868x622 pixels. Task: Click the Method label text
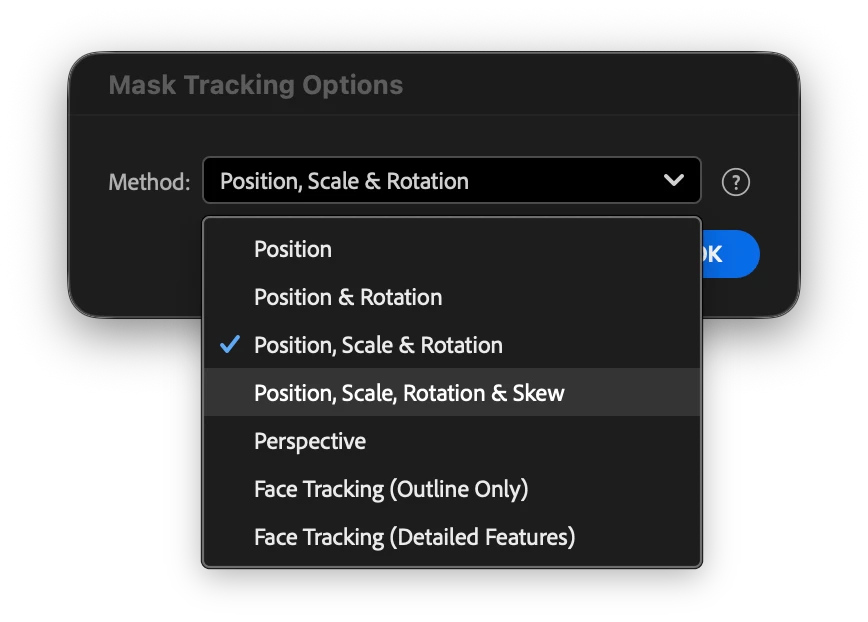tap(149, 182)
